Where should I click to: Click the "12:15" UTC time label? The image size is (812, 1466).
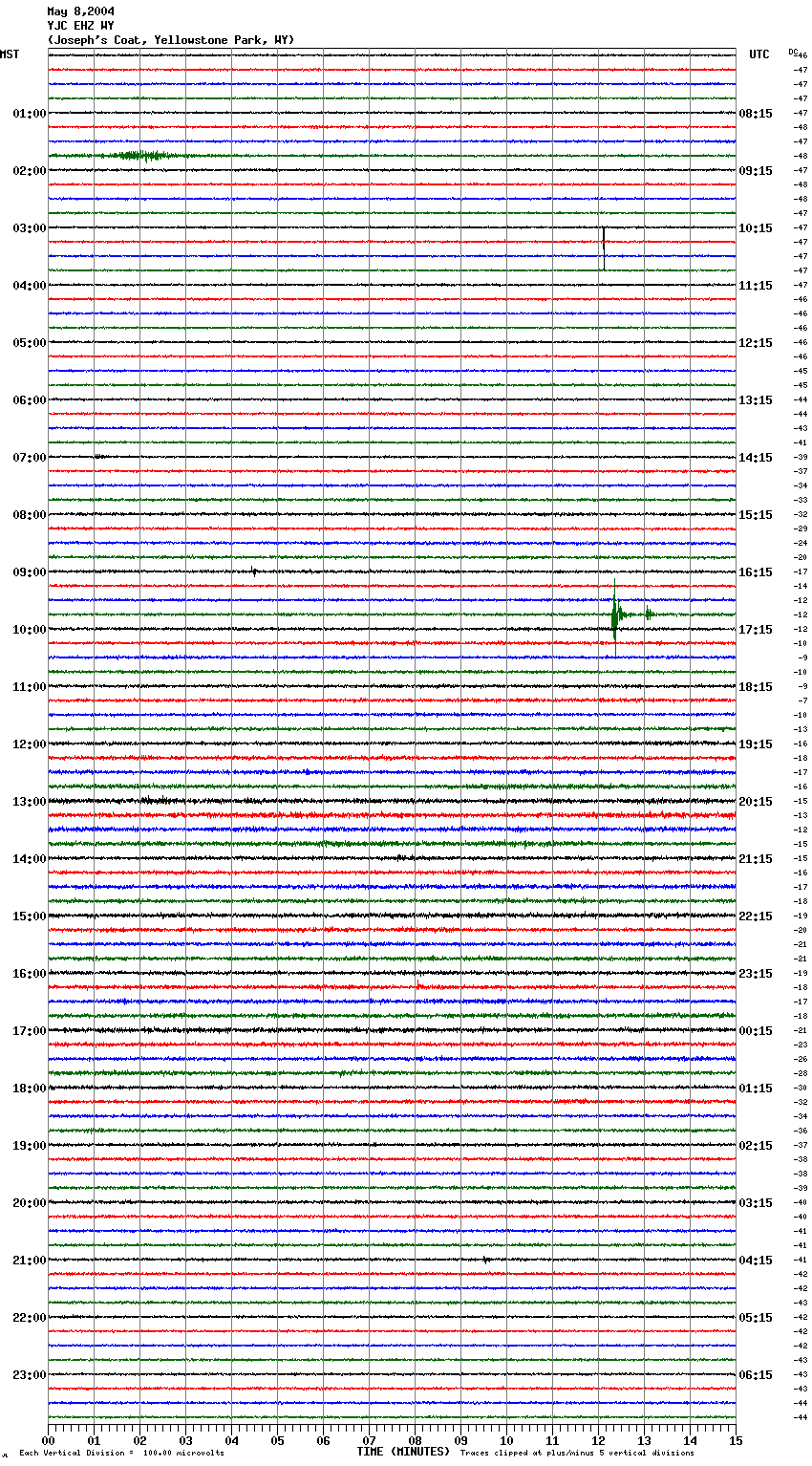coord(756,343)
